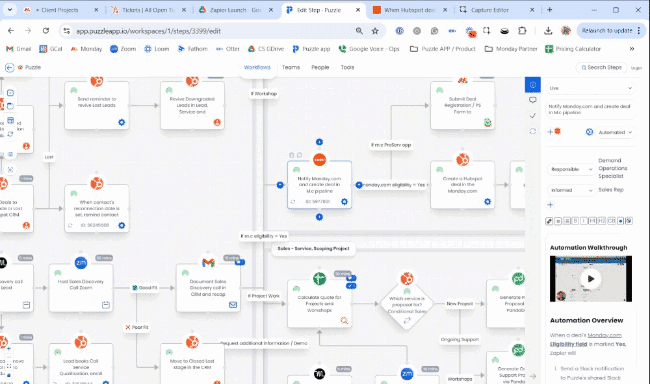
Task: Switch to Tools tab
Action: click(x=347, y=67)
